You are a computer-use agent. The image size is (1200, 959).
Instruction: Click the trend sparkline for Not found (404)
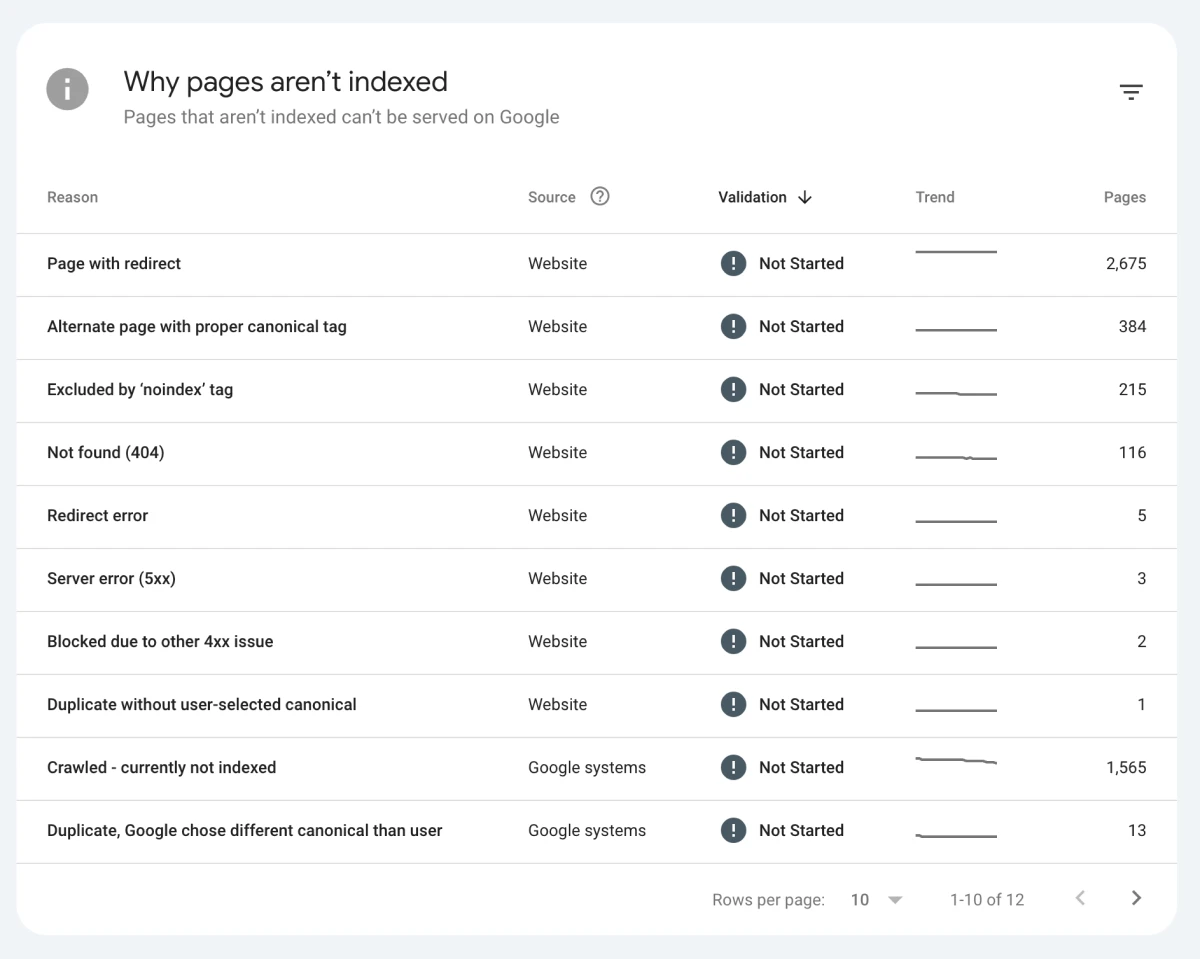[x=956, y=458]
